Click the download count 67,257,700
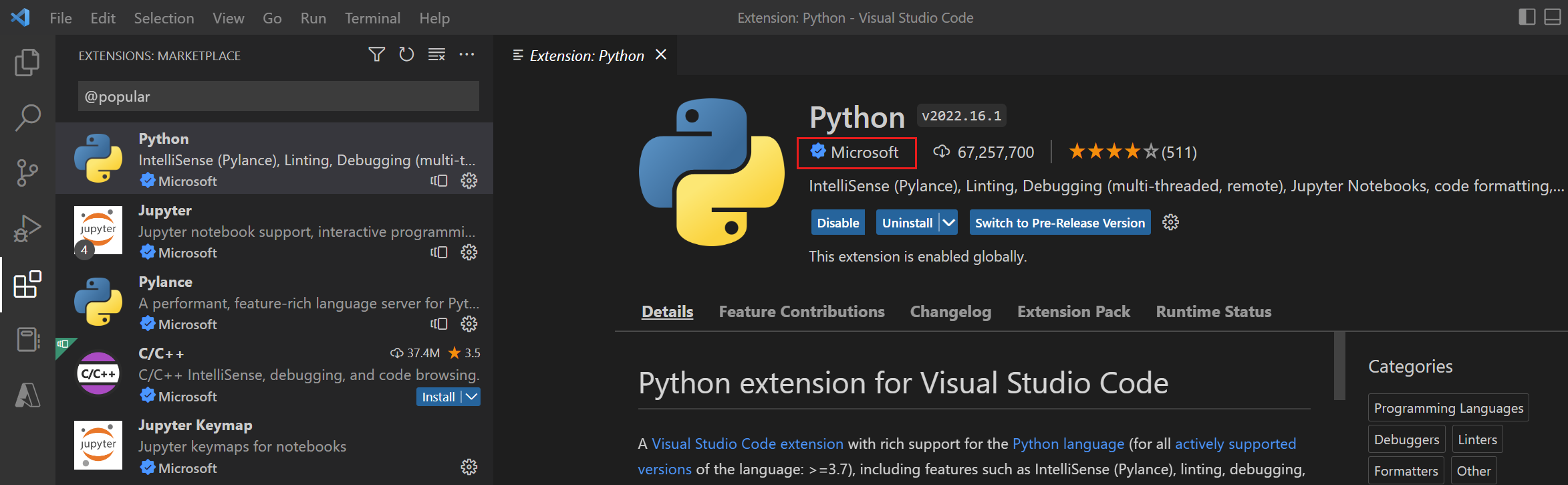The height and width of the screenshot is (485, 1568). click(x=984, y=153)
